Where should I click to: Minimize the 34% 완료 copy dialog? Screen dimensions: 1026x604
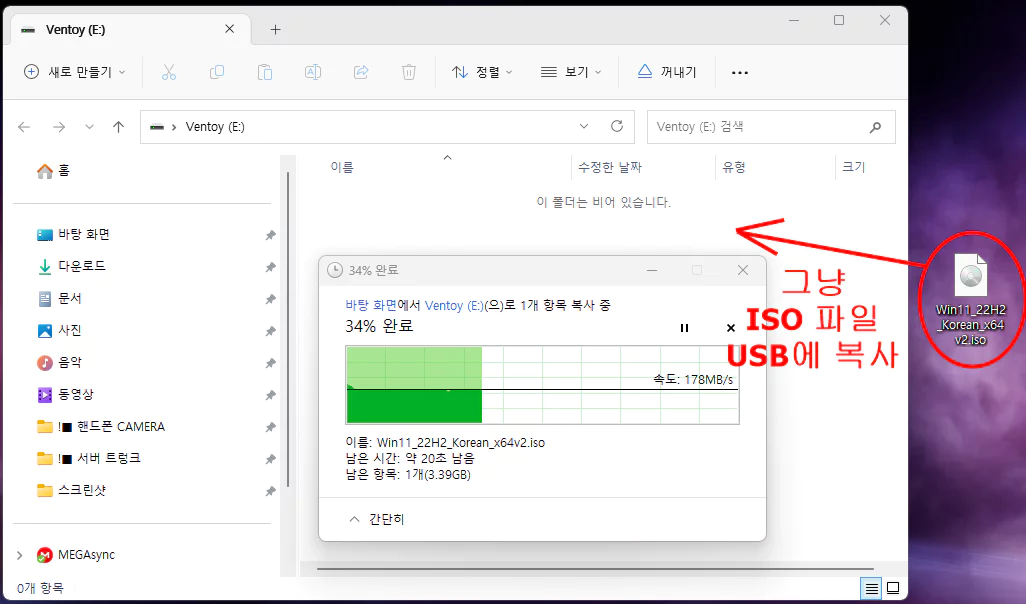tap(652, 270)
